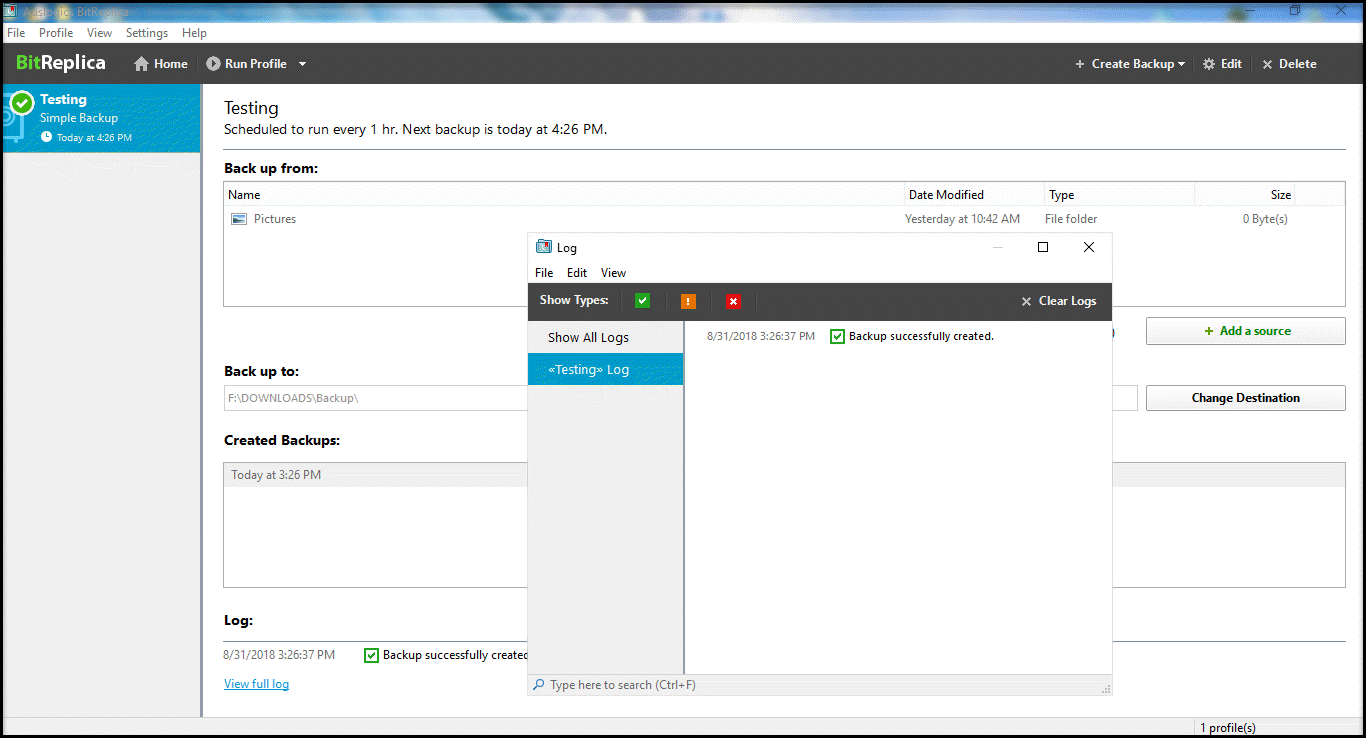
Task: Click the 8/31/2018 3:26:37 PM timestamp in Log window
Action: coord(761,336)
